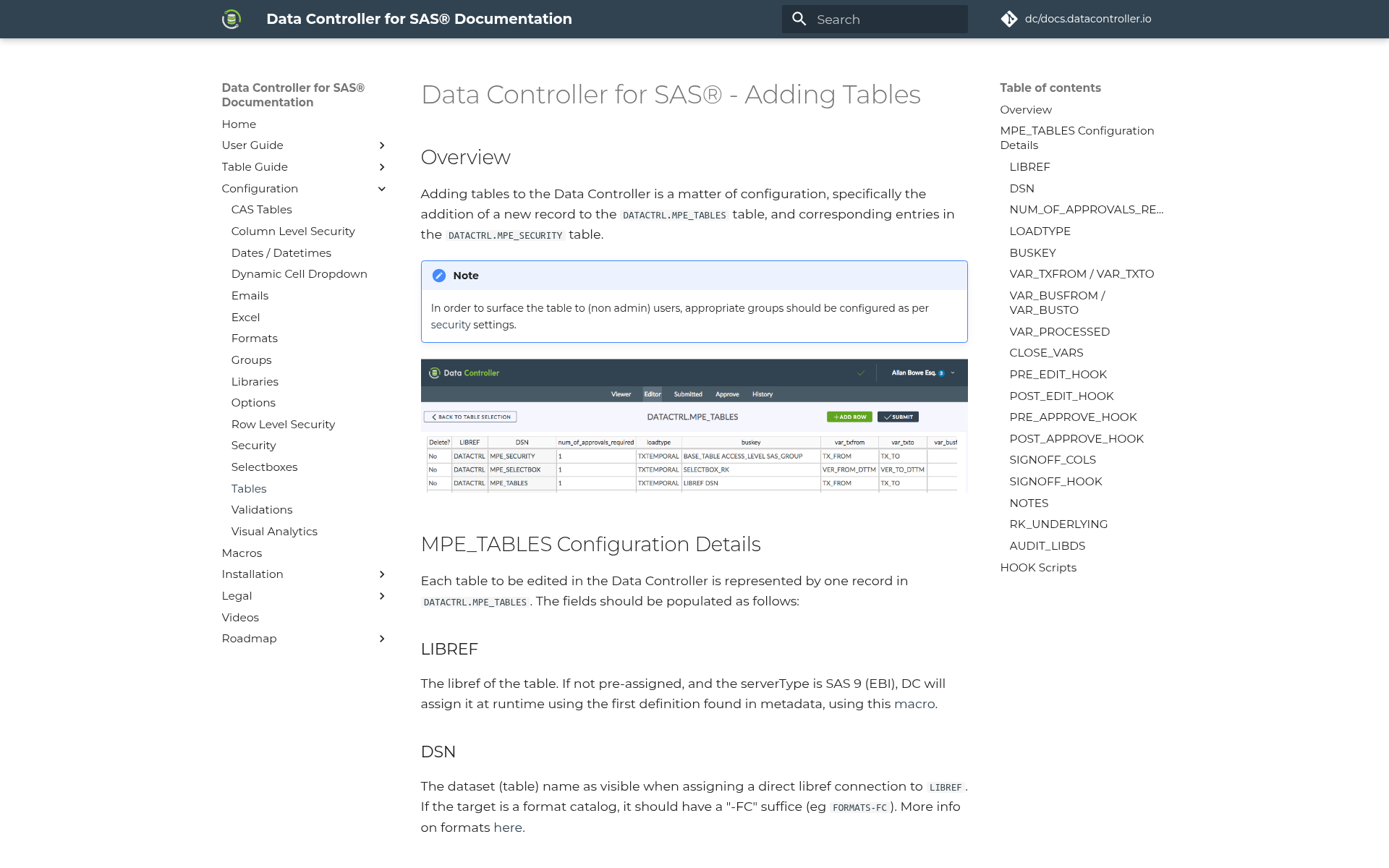The height and width of the screenshot is (868, 1389).
Task: Expand the Table Guide section
Action: tap(382, 167)
